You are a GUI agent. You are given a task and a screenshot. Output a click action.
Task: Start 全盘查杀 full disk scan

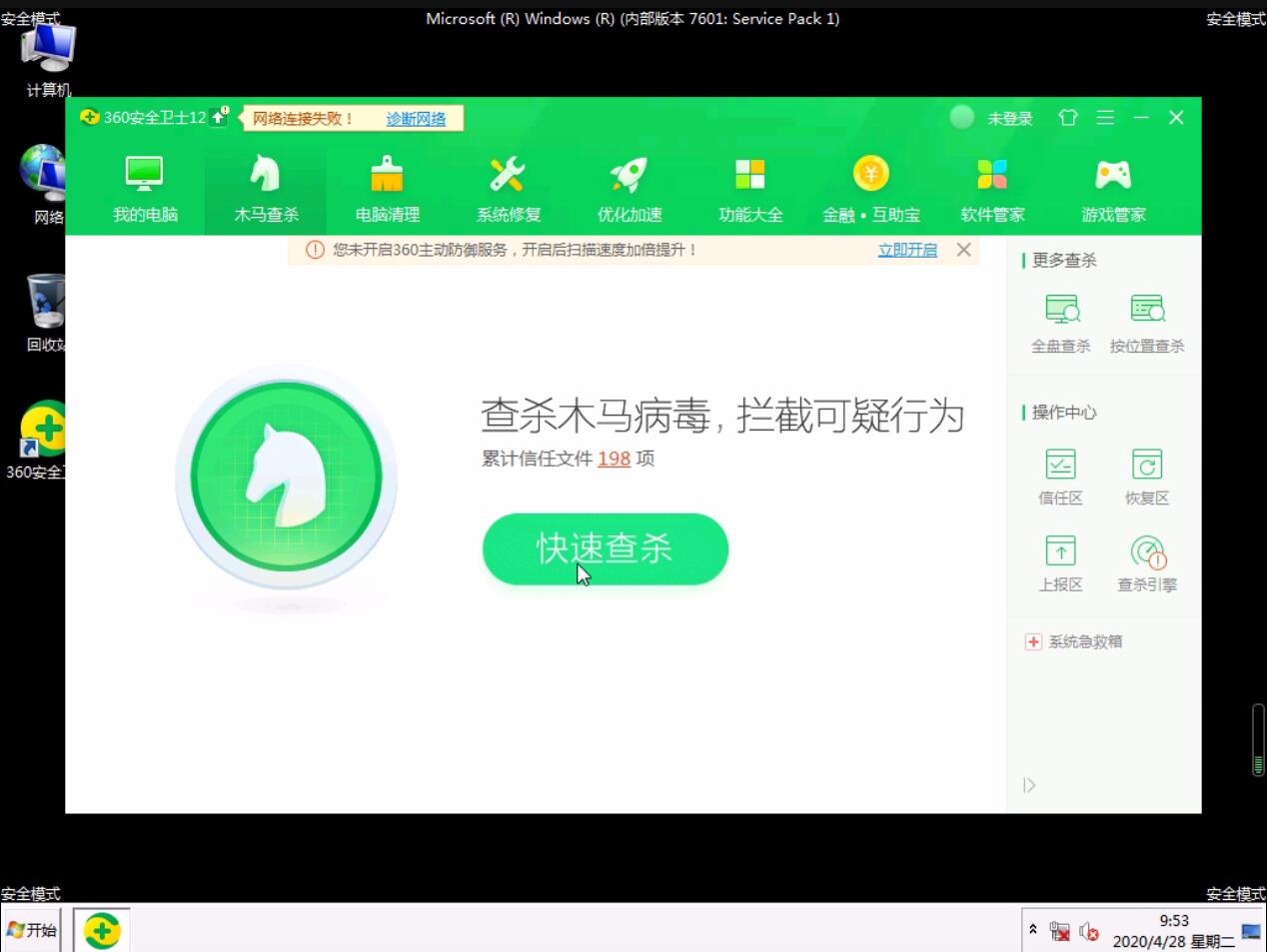click(x=1061, y=323)
